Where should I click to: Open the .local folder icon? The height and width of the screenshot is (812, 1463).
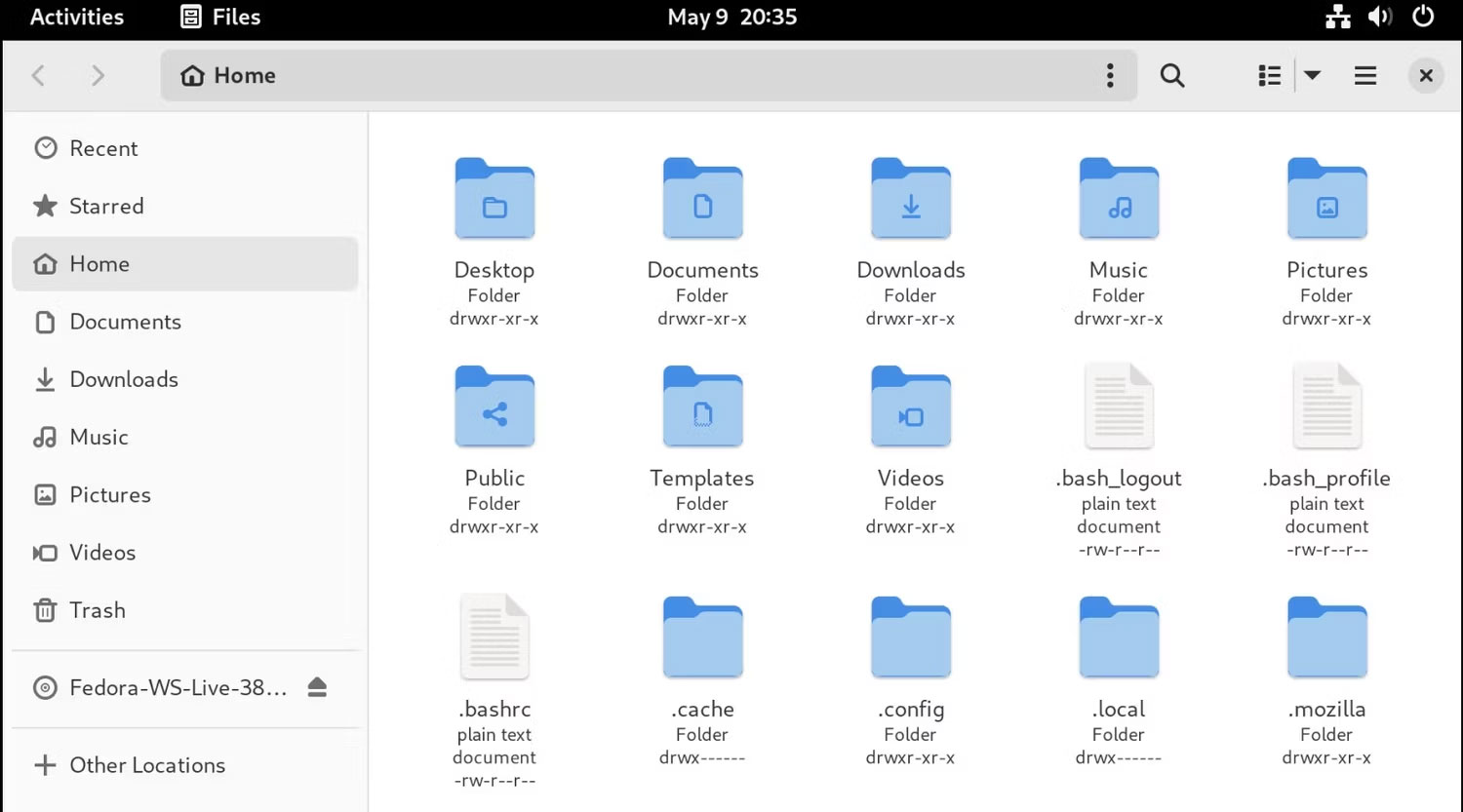point(1119,638)
